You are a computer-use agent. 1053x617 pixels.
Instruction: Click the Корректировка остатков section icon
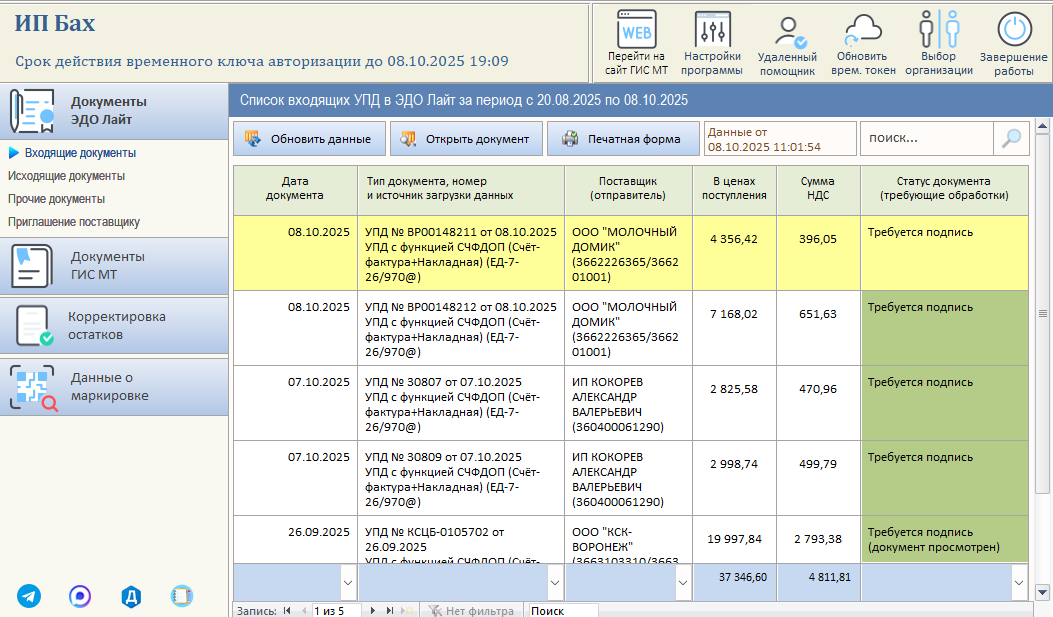pyautogui.click(x=34, y=326)
